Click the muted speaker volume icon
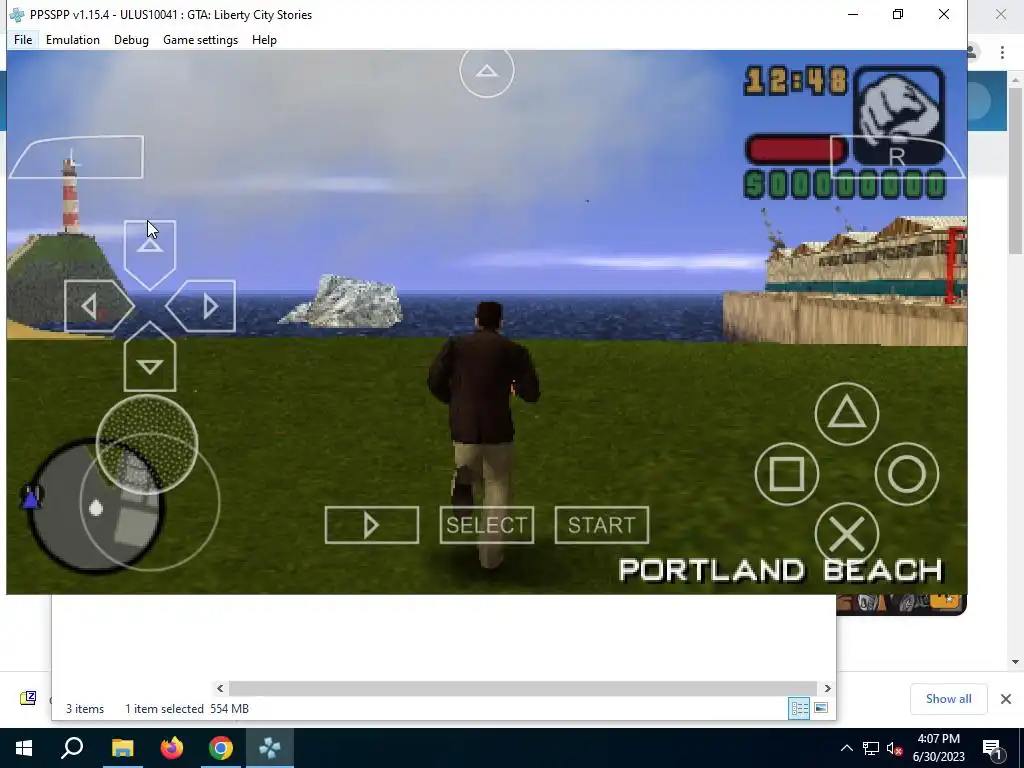Image resolution: width=1024 pixels, height=768 pixels. 895,748
